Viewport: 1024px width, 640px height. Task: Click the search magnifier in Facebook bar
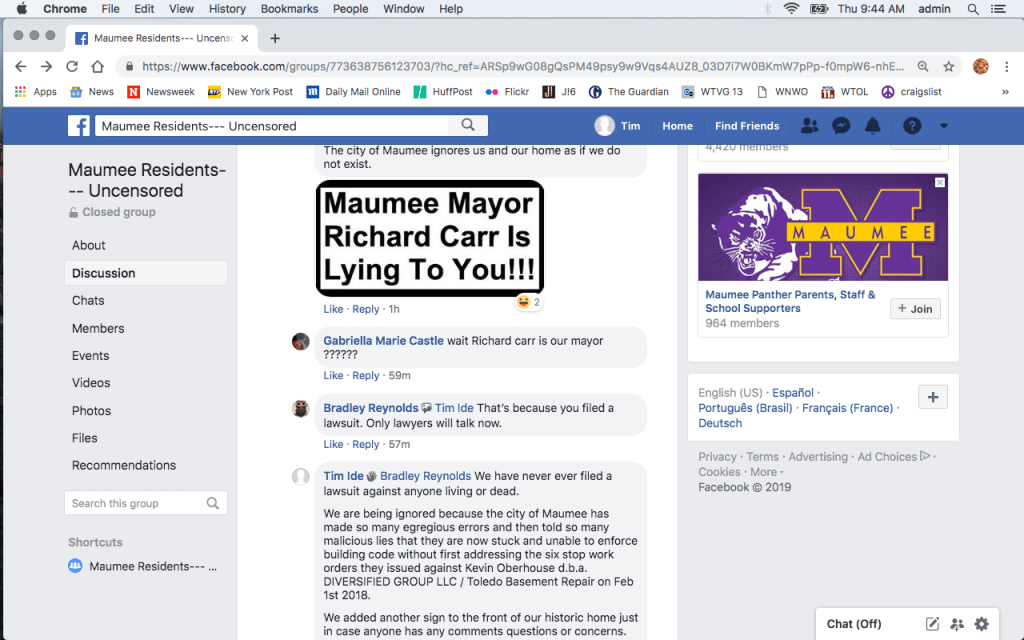[x=468, y=126]
